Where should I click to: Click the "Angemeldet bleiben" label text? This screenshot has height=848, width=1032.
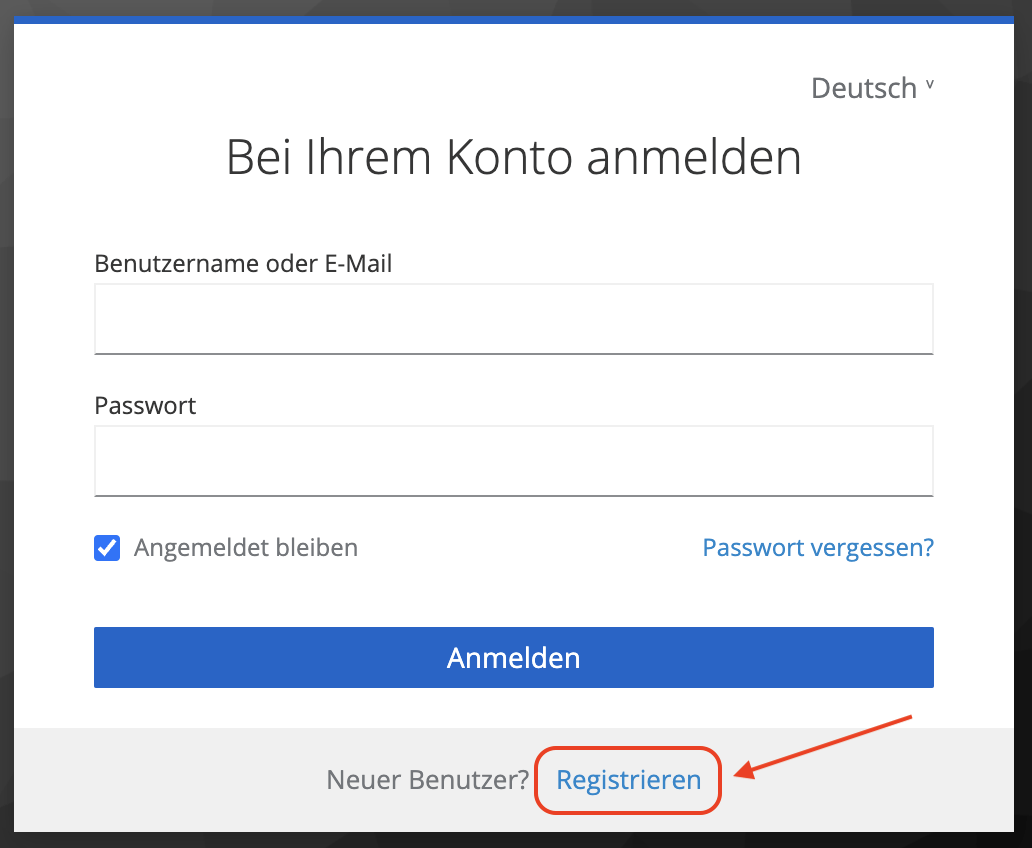click(x=245, y=548)
